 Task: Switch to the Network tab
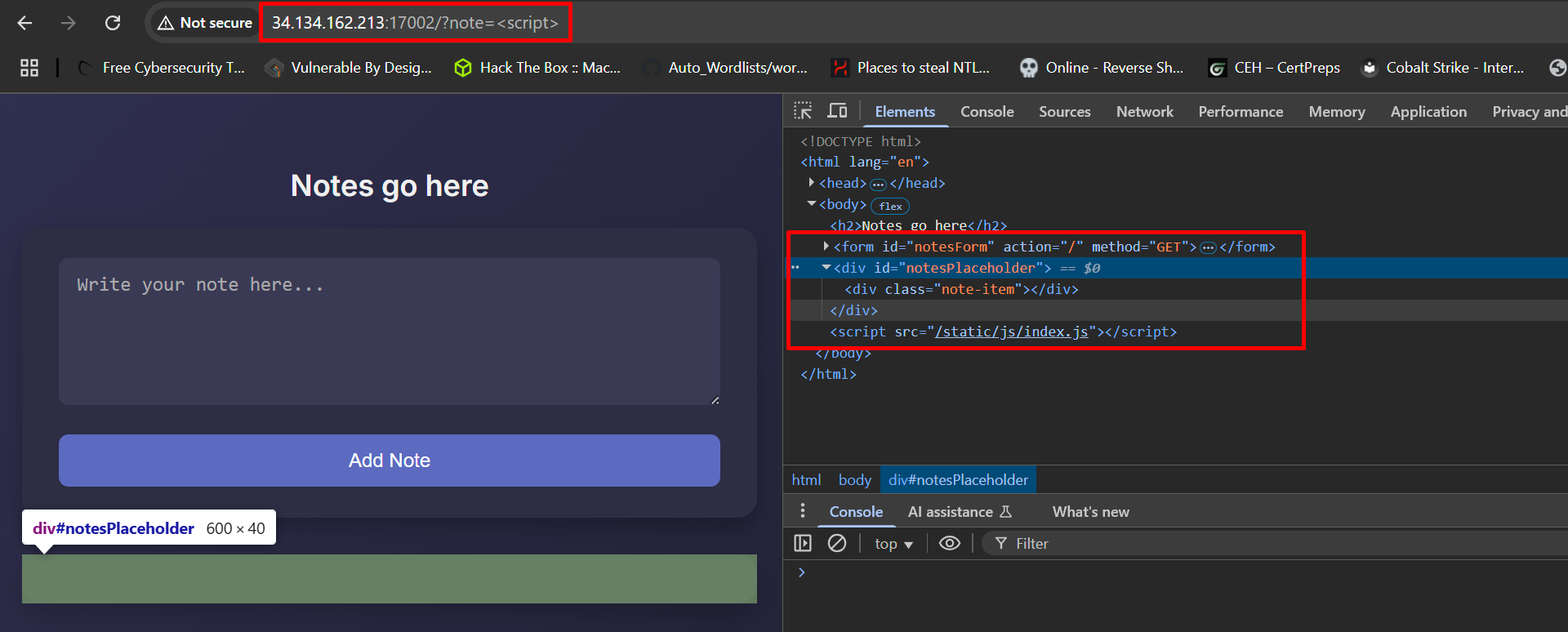click(1145, 112)
